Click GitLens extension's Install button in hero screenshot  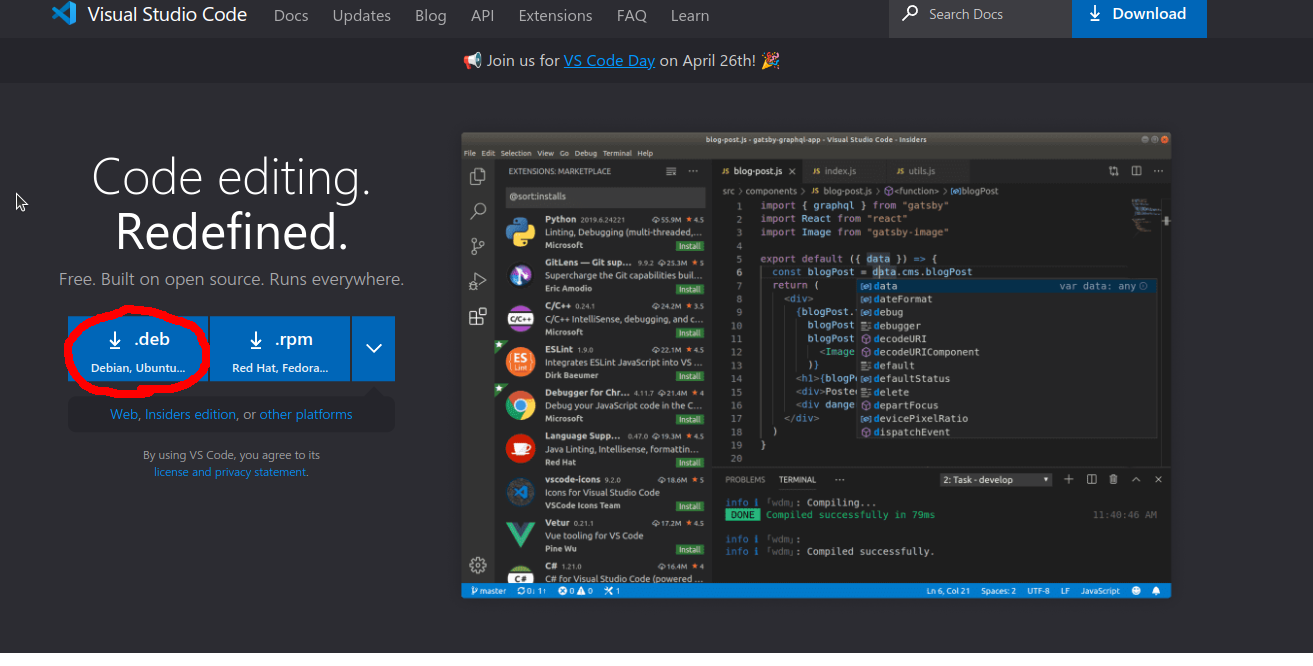coord(689,288)
